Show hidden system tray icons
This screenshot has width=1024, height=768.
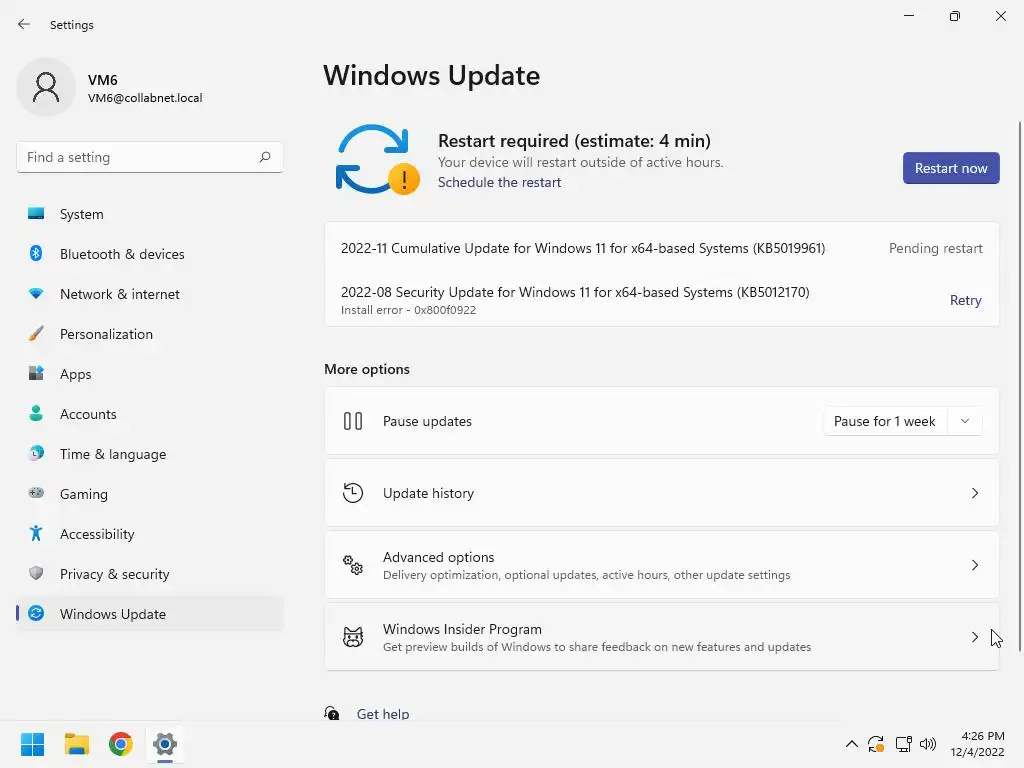pyautogui.click(x=851, y=744)
